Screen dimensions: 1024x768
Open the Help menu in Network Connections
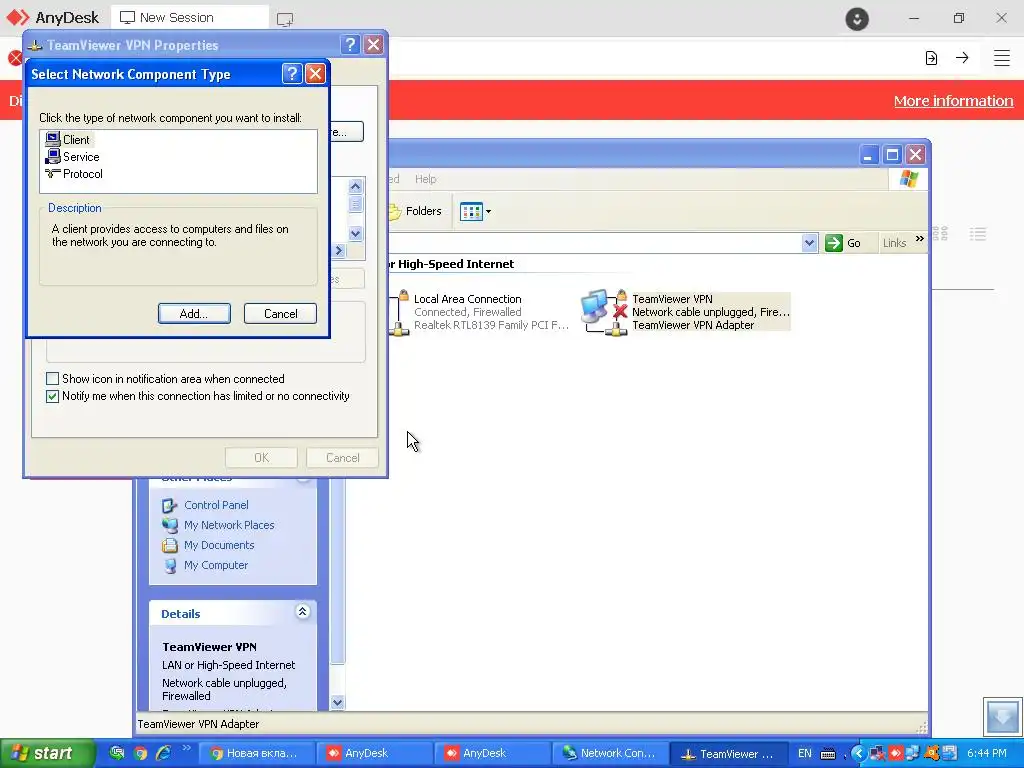(x=425, y=179)
